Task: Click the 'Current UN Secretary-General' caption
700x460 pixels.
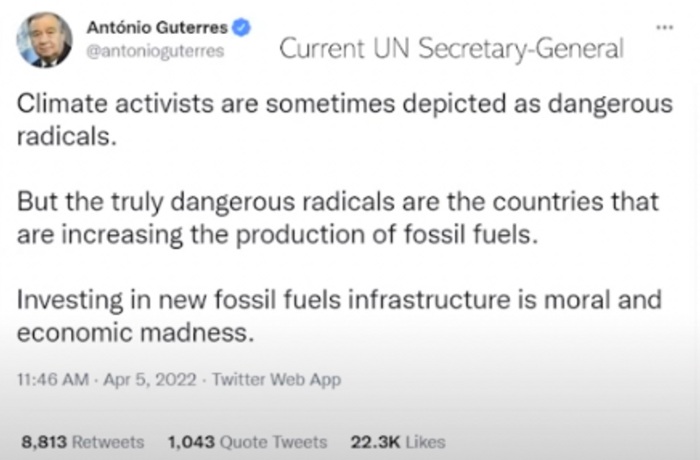Action: pyautogui.click(x=451, y=48)
